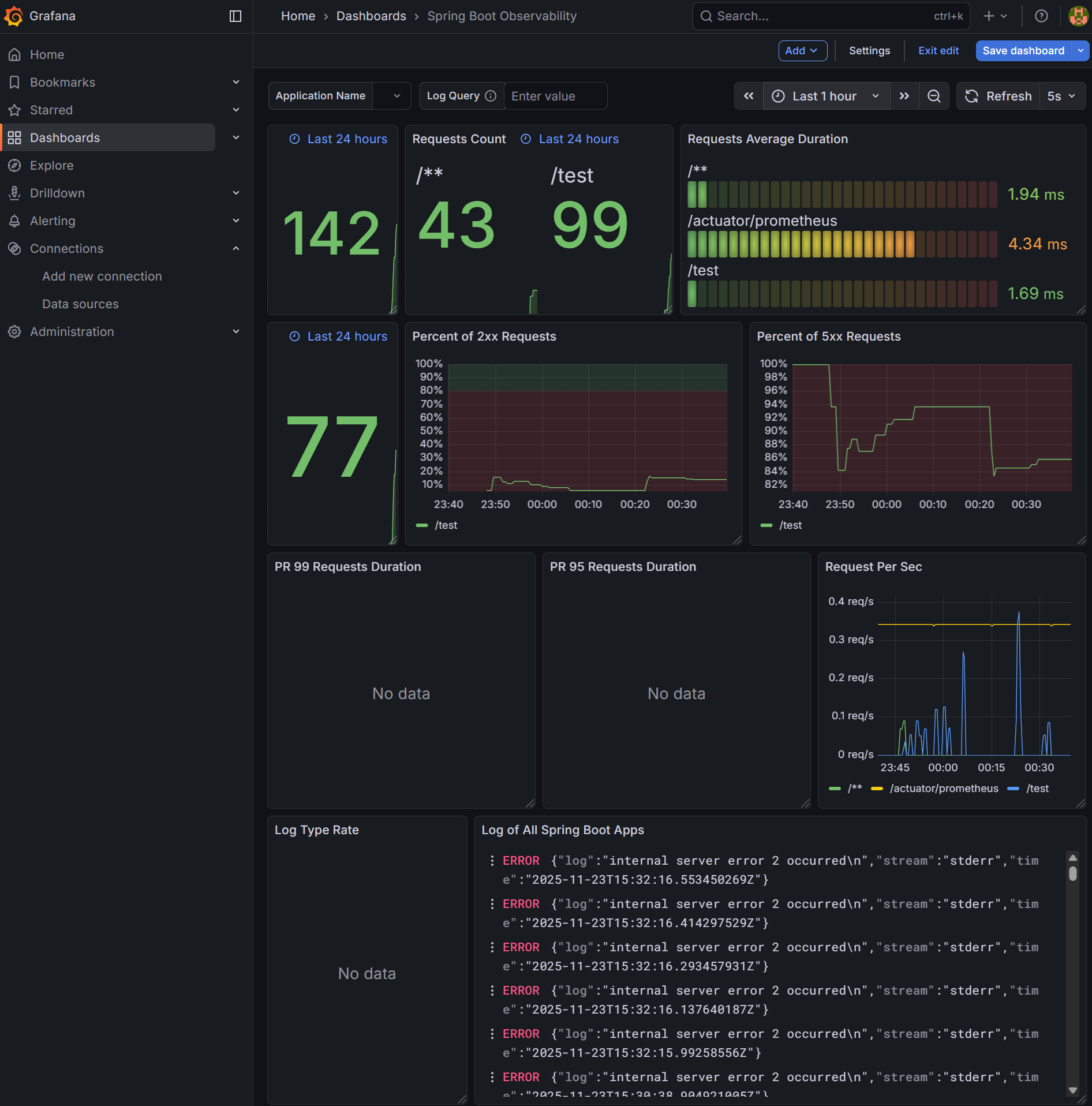
Task: Toggle the sidebar dock panel icon
Action: click(235, 16)
